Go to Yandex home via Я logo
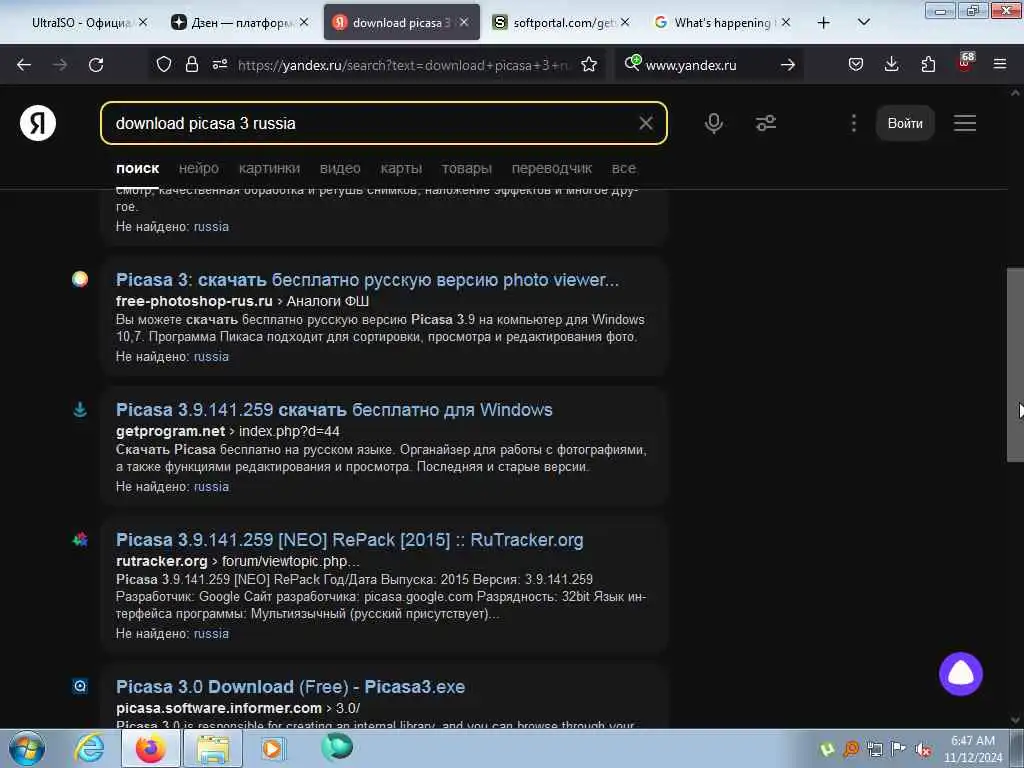The image size is (1024, 768). (38, 123)
